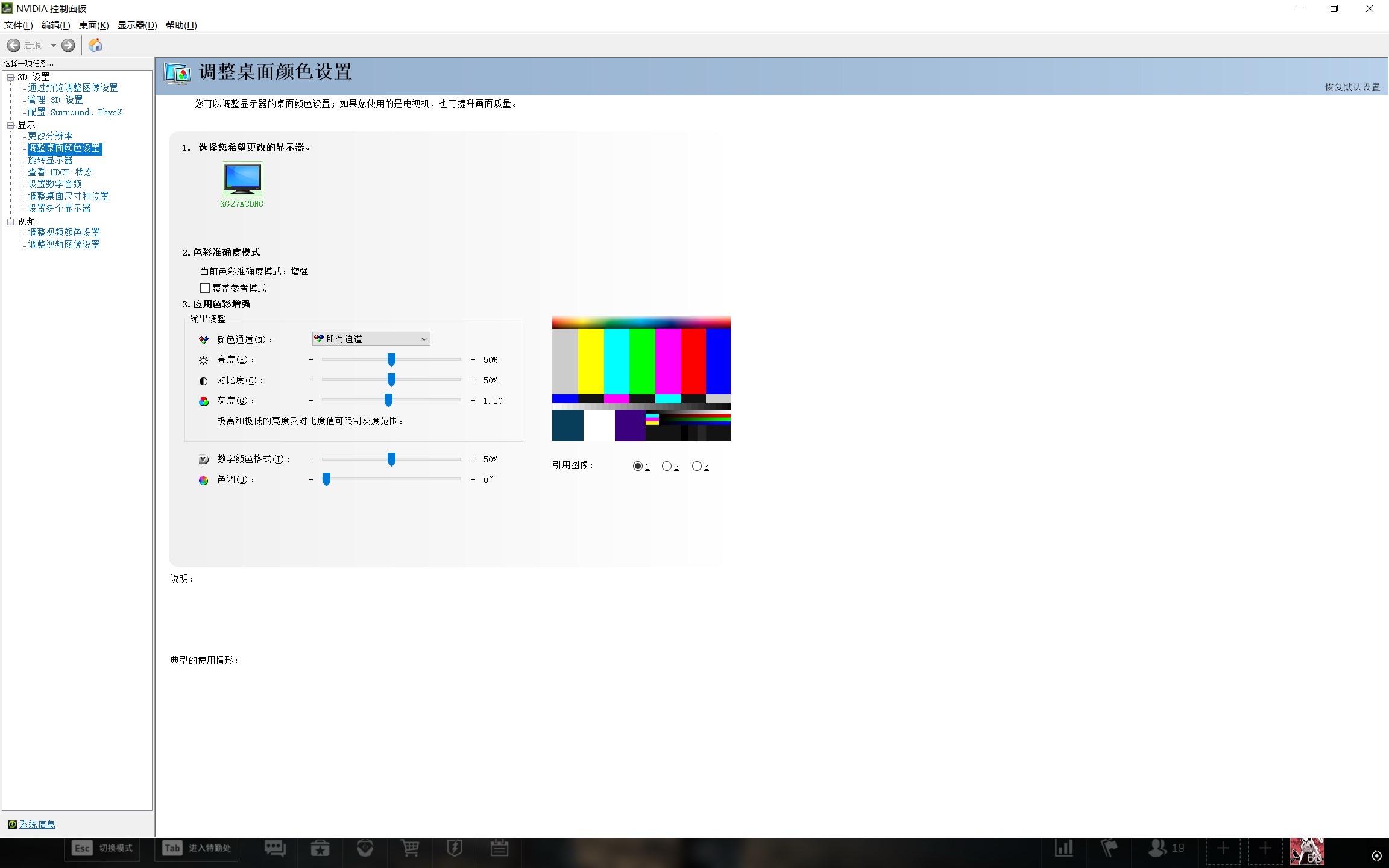1389x868 pixels.
Task: Click the 亮度 brightness slider handle
Action: [x=391, y=360]
